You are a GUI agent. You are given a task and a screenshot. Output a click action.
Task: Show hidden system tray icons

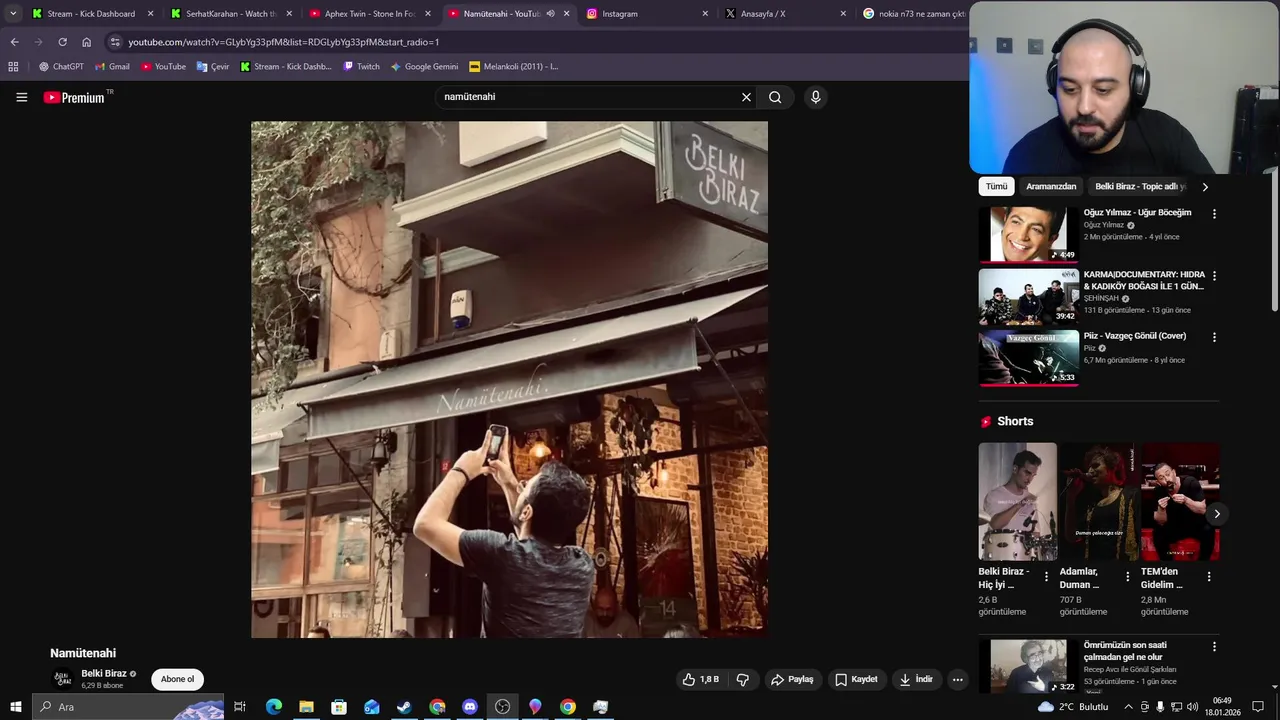coord(1128,707)
